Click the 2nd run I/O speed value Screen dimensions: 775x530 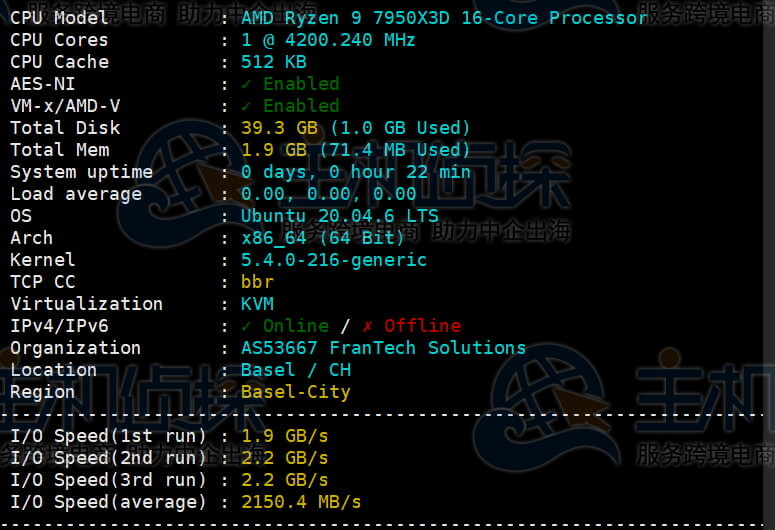pos(285,458)
